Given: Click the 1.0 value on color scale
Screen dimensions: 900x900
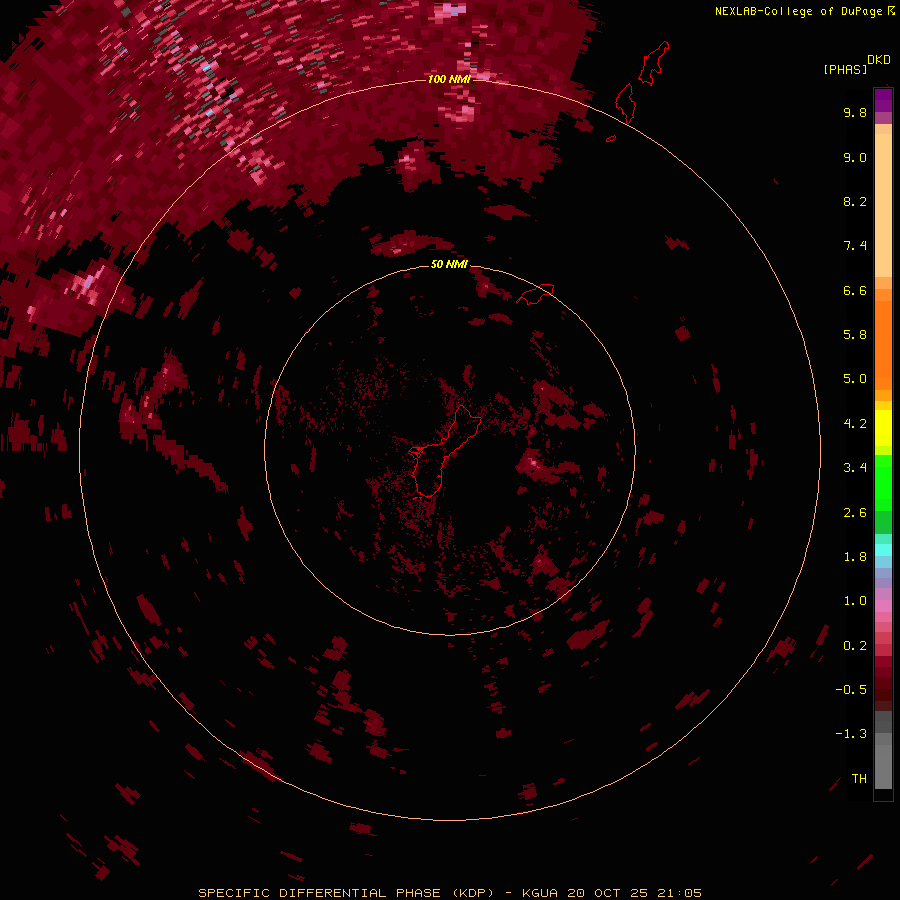Looking at the screenshot, I should pos(855,601).
